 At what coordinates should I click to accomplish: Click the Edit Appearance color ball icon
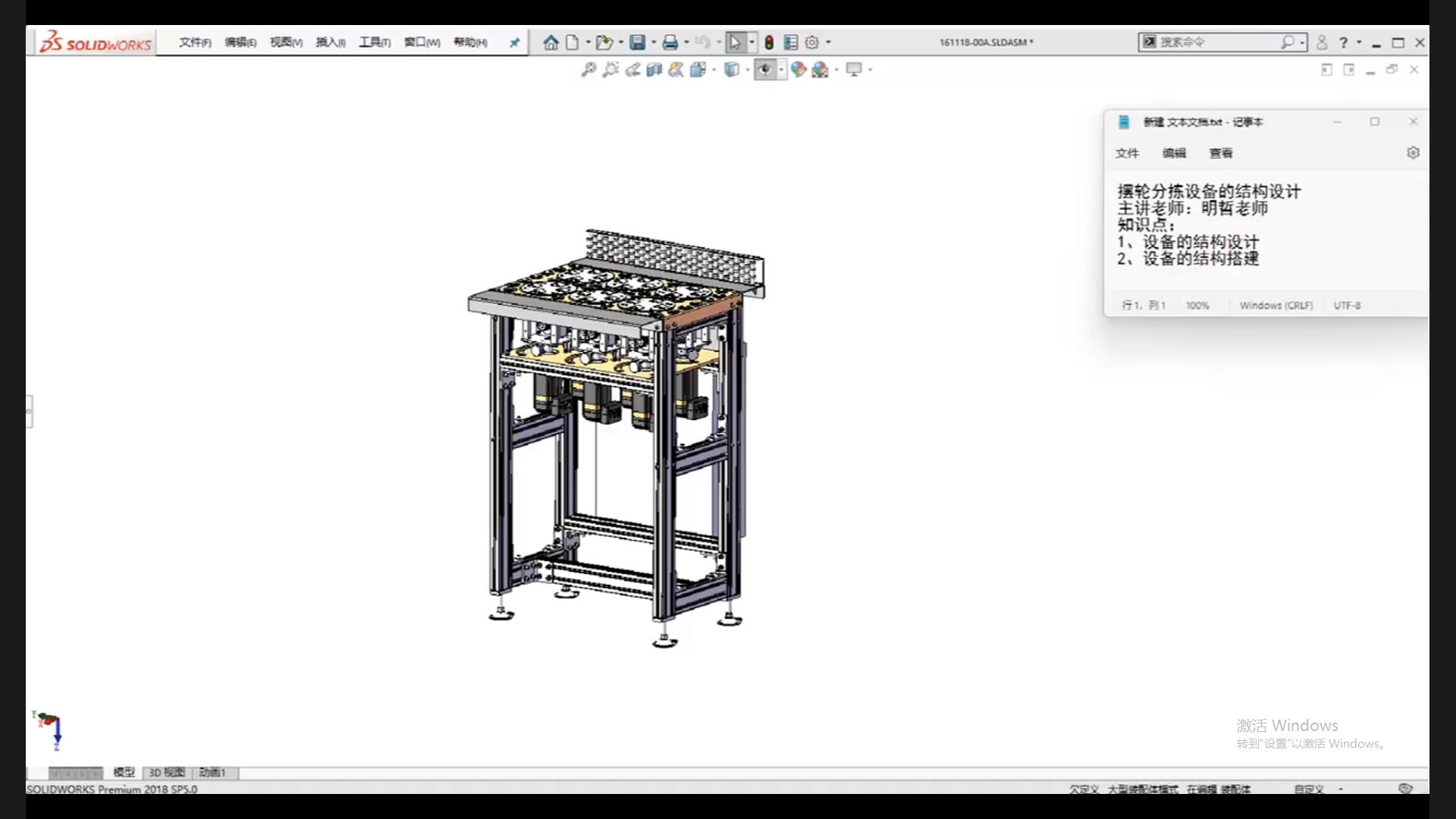tap(799, 70)
